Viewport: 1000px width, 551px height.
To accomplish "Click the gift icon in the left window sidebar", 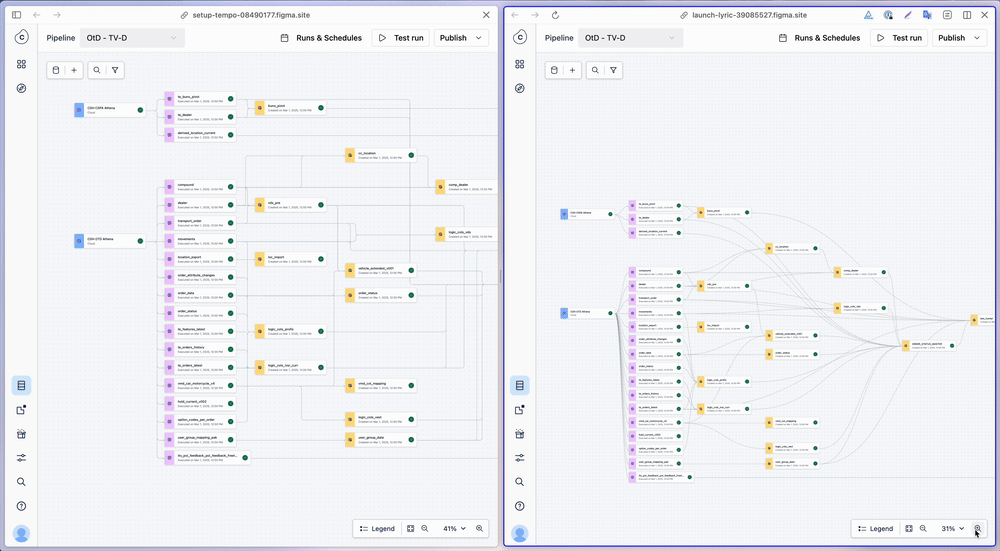I will [22, 434].
